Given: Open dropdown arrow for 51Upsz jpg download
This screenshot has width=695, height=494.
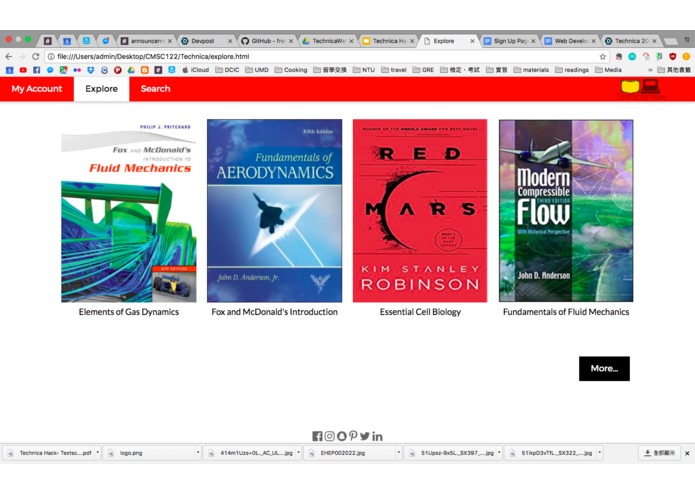Looking at the screenshot, I should coord(499,452).
